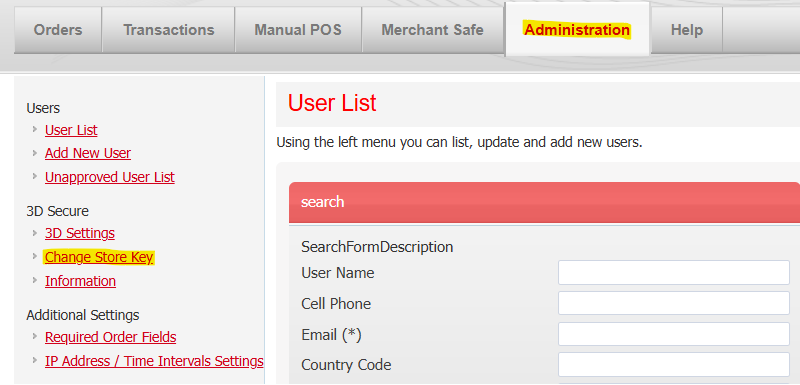This screenshot has width=800, height=385.
Task: Focus the Country Code input field
Action: point(674,365)
